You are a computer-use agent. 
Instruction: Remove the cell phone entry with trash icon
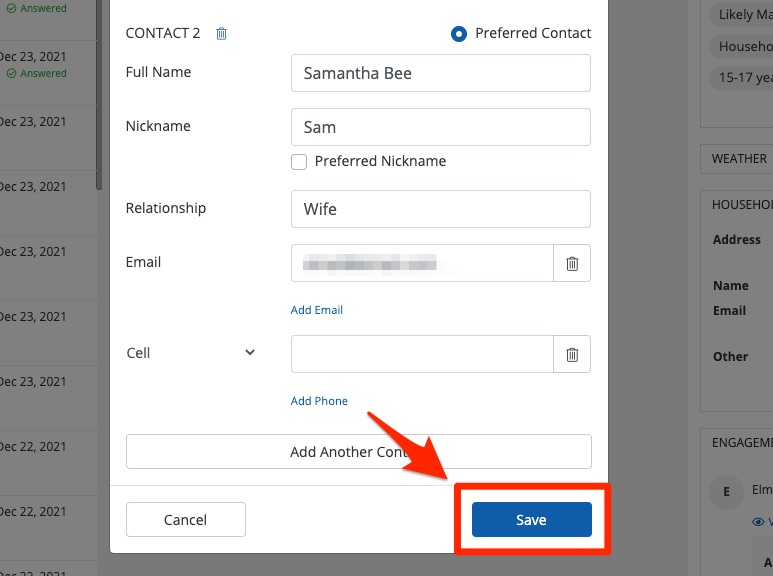pyautogui.click(x=572, y=354)
